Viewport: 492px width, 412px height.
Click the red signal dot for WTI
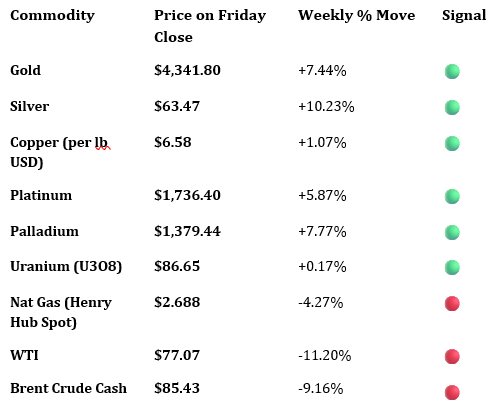[452, 356]
